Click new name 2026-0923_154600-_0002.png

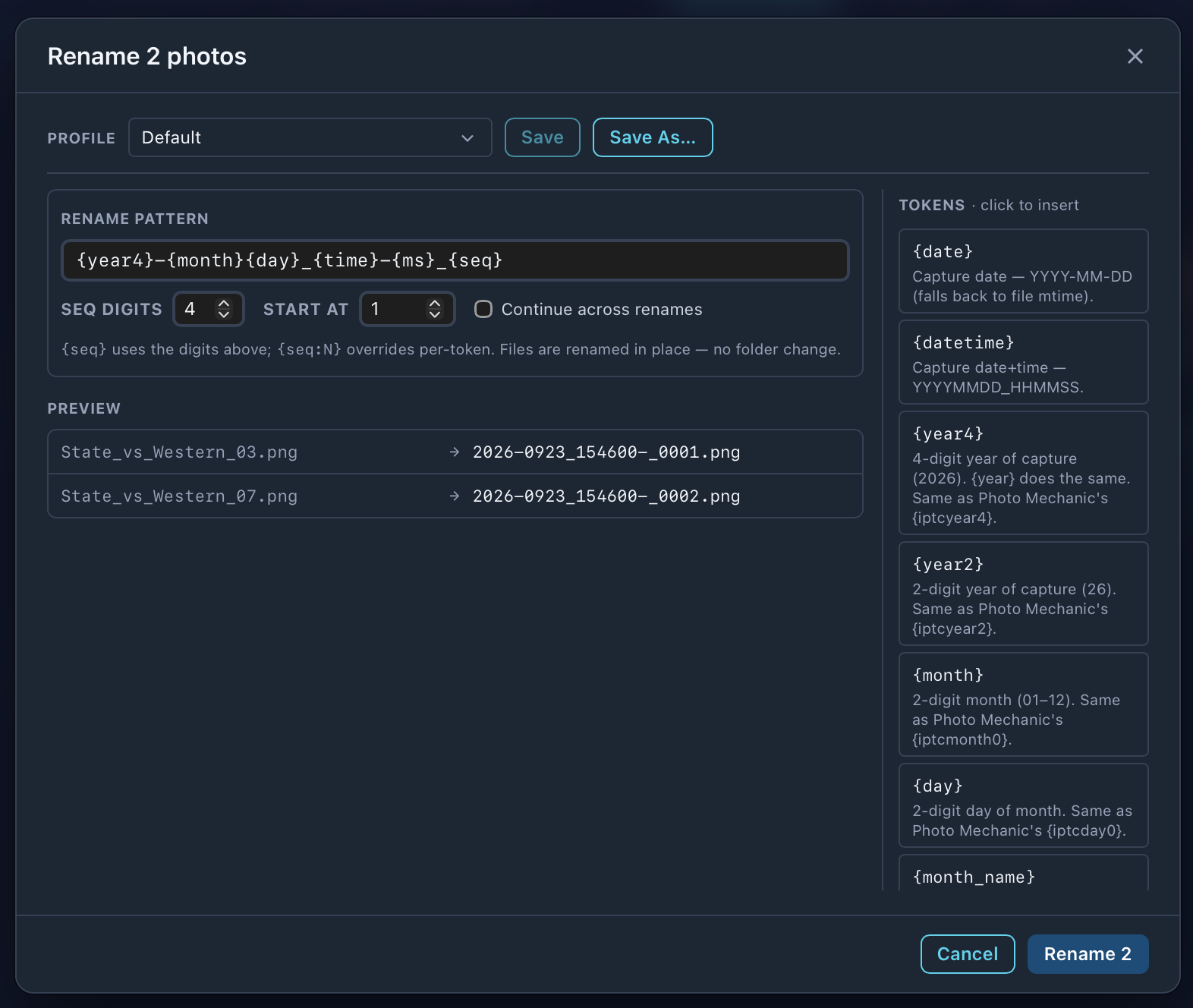click(x=606, y=496)
